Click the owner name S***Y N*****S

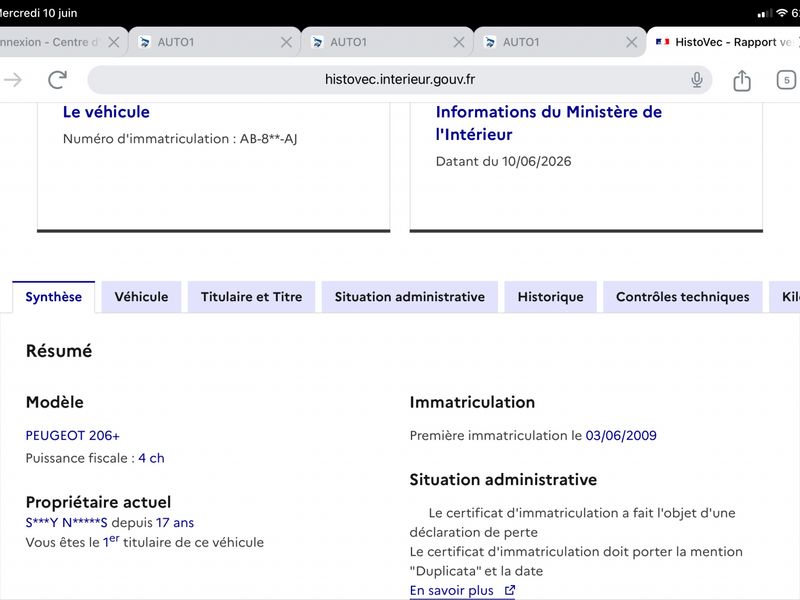(66, 523)
